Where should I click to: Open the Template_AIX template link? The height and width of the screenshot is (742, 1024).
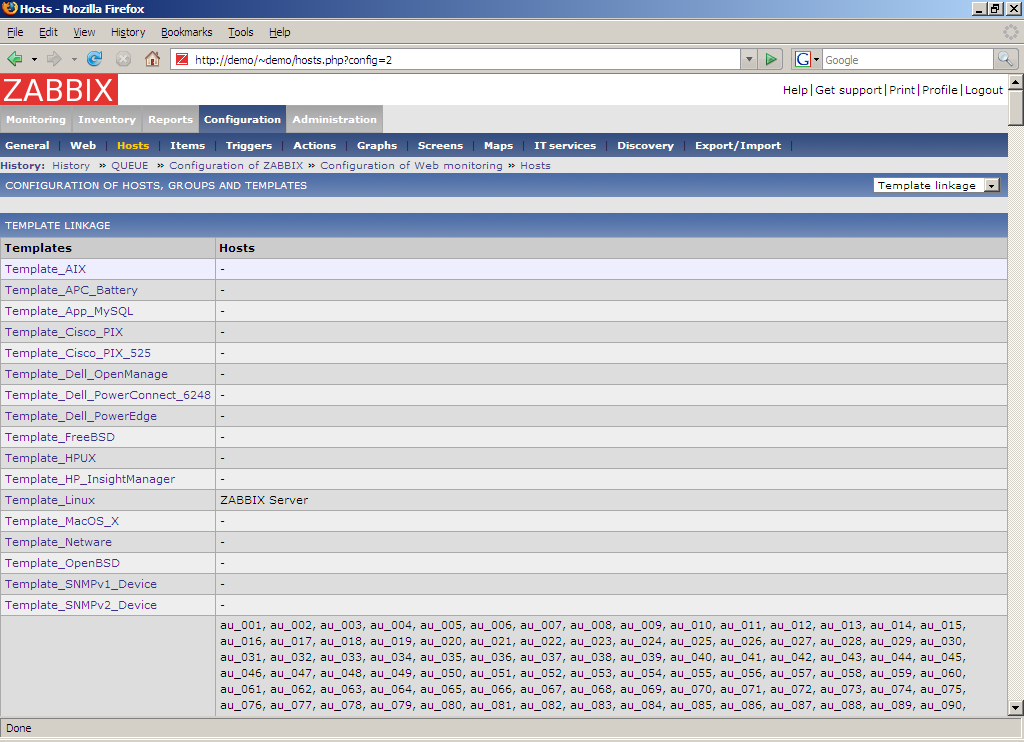coord(45,269)
